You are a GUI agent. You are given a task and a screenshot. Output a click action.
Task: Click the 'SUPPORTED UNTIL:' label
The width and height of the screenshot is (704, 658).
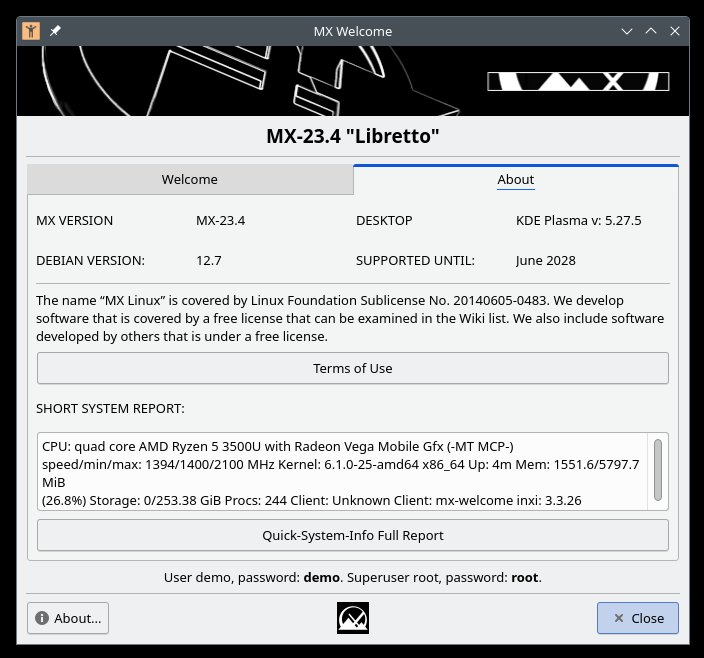click(x=415, y=260)
